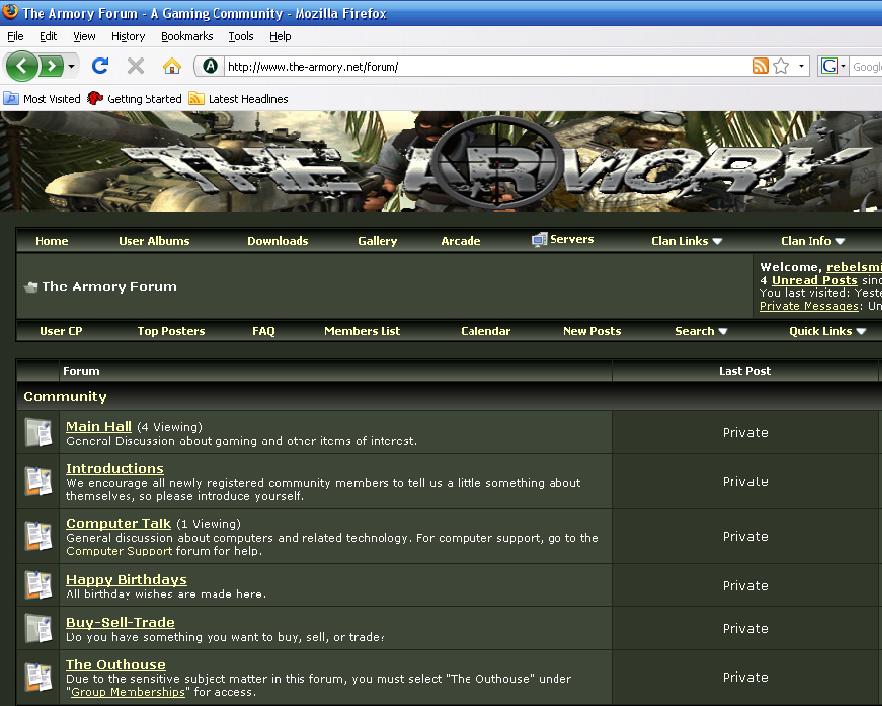
Task: Open Most Visited bookmarks toolbar item
Action: tap(43, 99)
